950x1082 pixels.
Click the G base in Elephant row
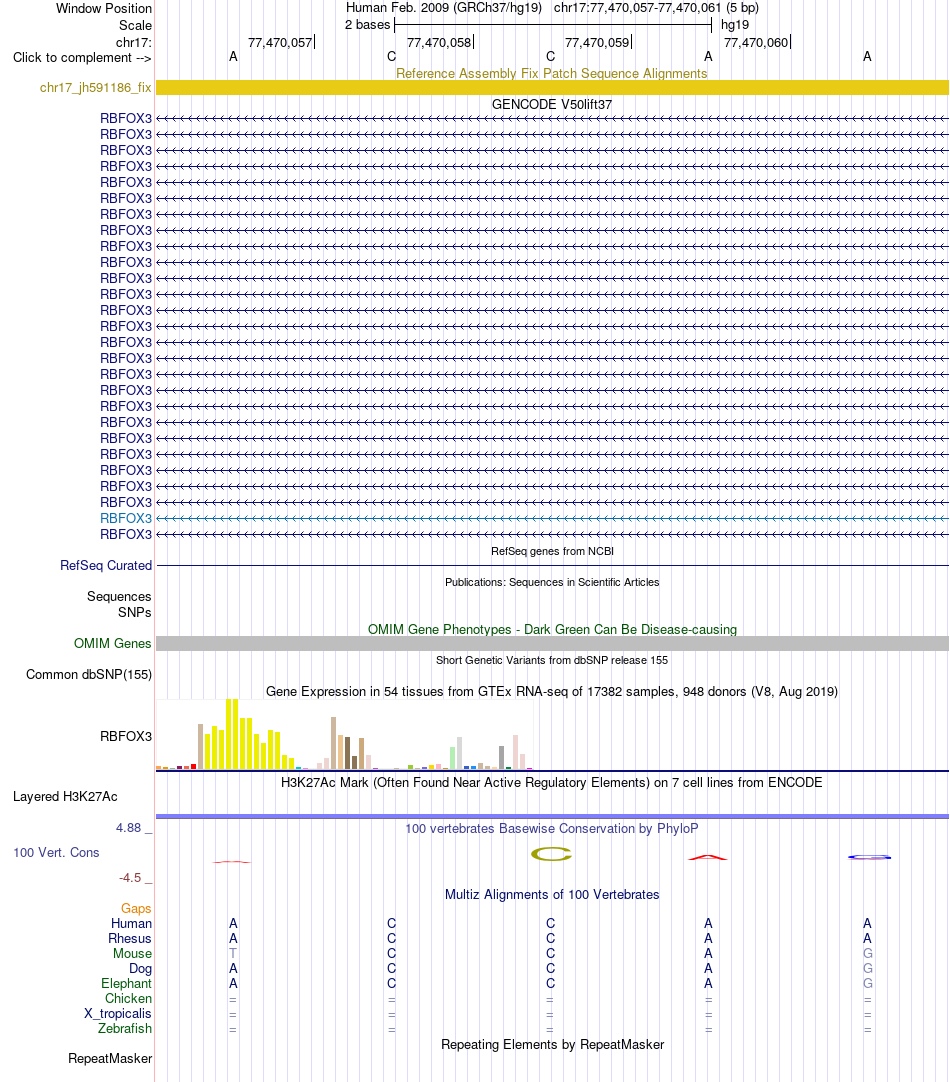tap(868, 983)
